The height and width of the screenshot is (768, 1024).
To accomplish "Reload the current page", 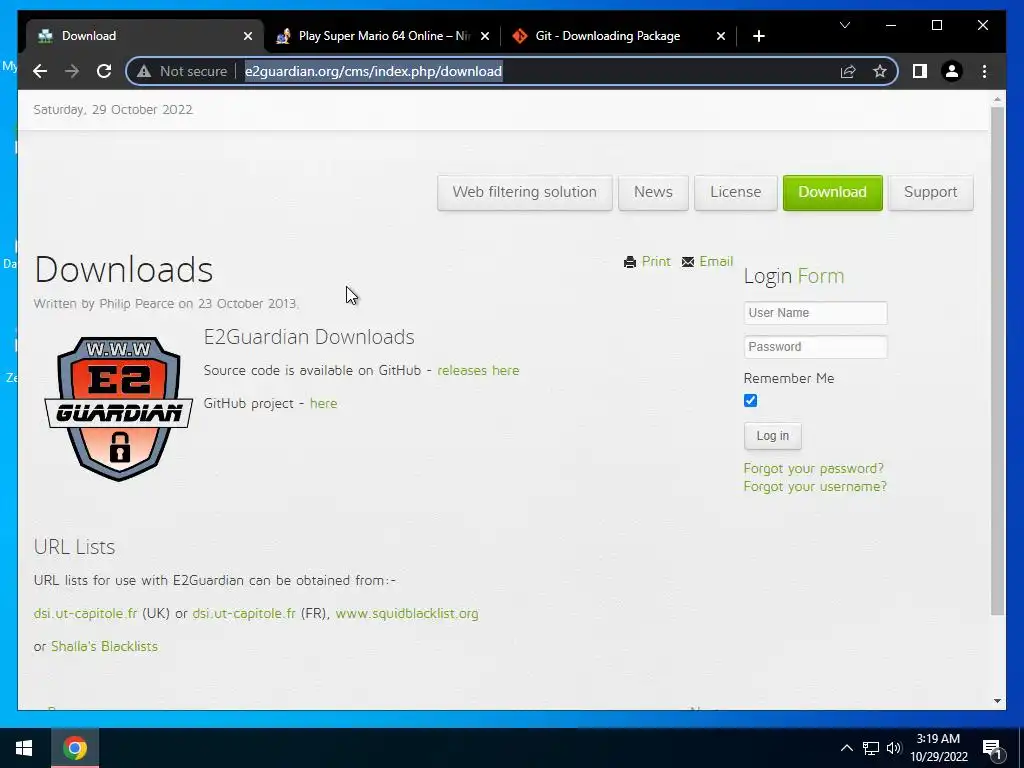I will point(104,71).
